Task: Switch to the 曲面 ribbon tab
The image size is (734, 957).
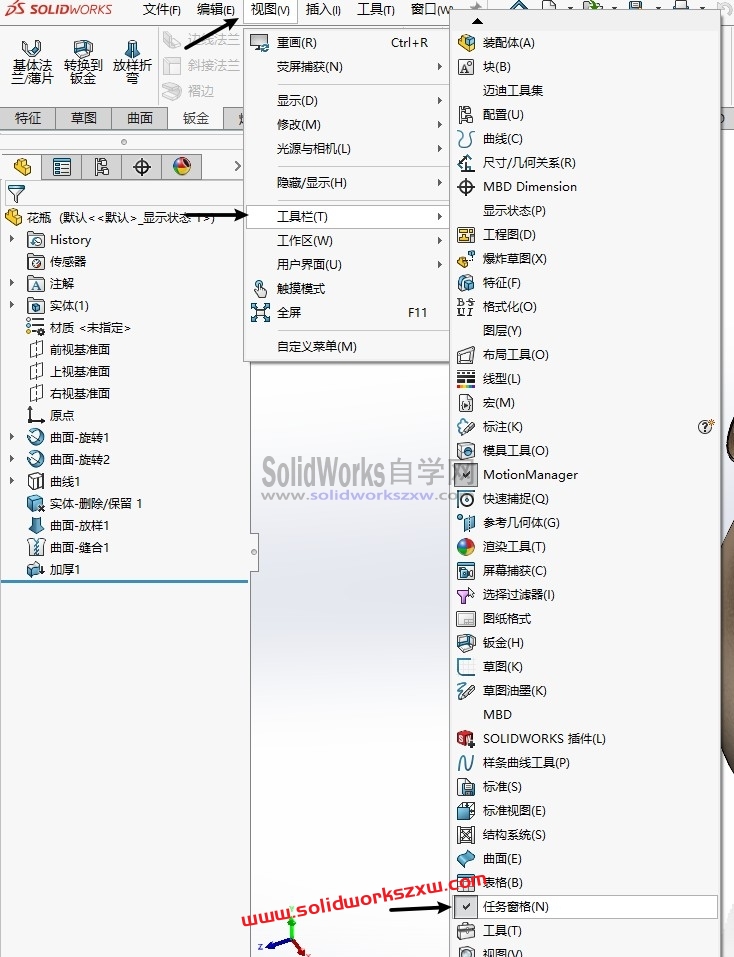Action: point(140,118)
